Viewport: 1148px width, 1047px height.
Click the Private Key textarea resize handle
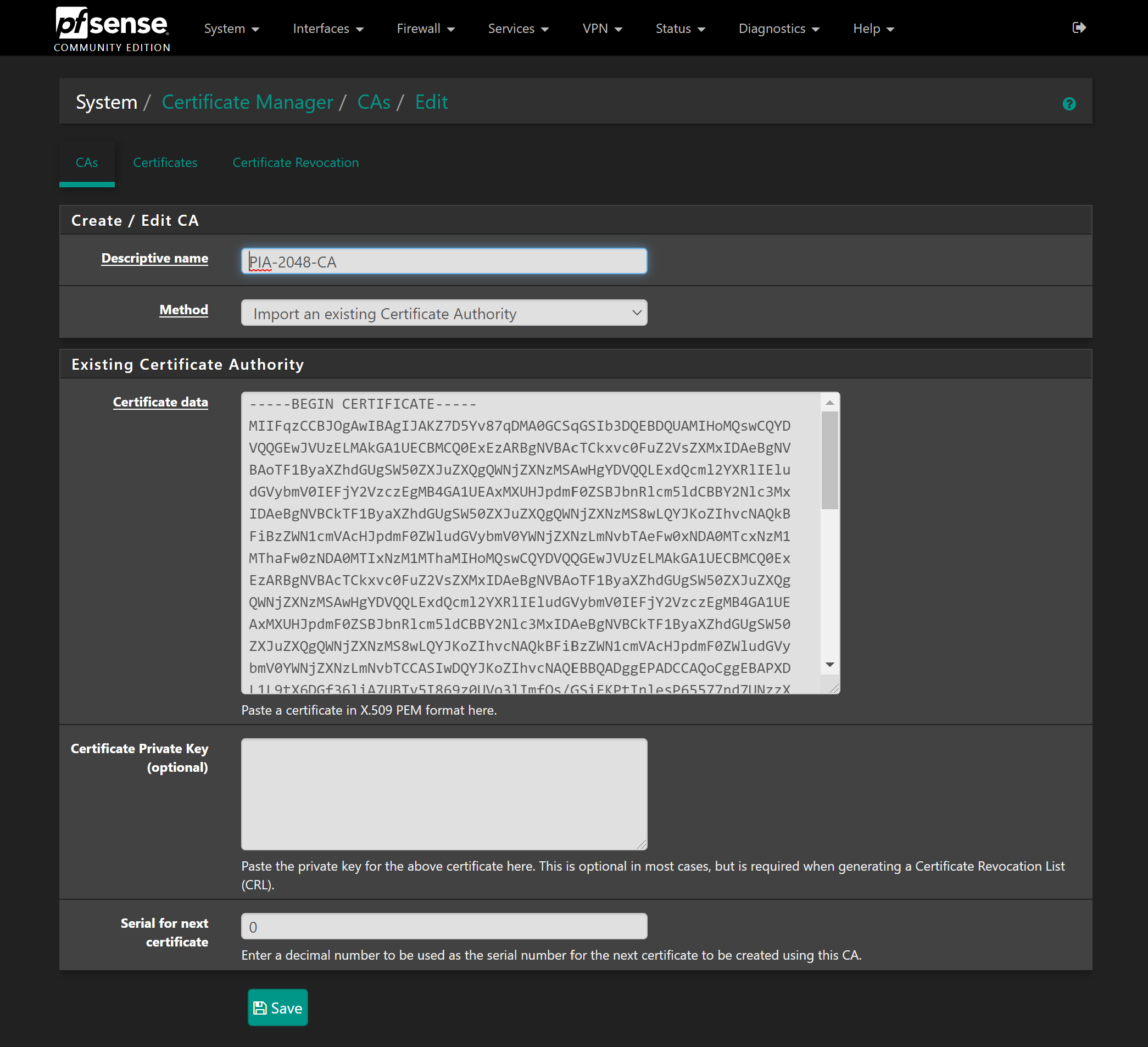(642, 844)
